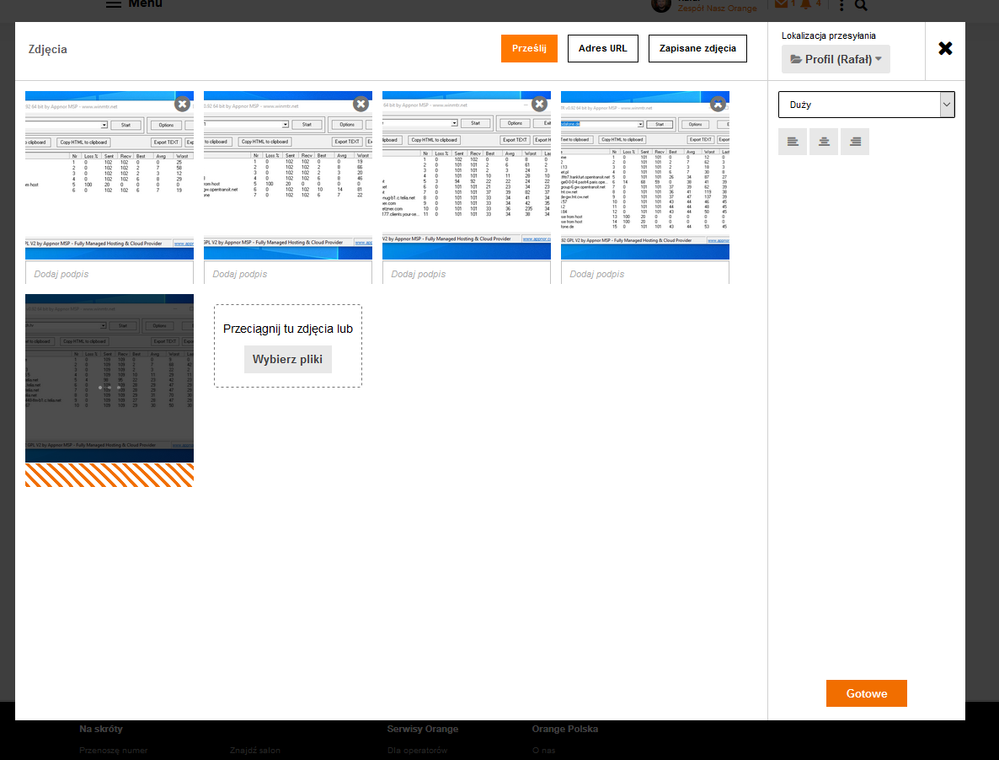
Task: Enter caption field under fourth photo
Action: pyautogui.click(x=645, y=274)
